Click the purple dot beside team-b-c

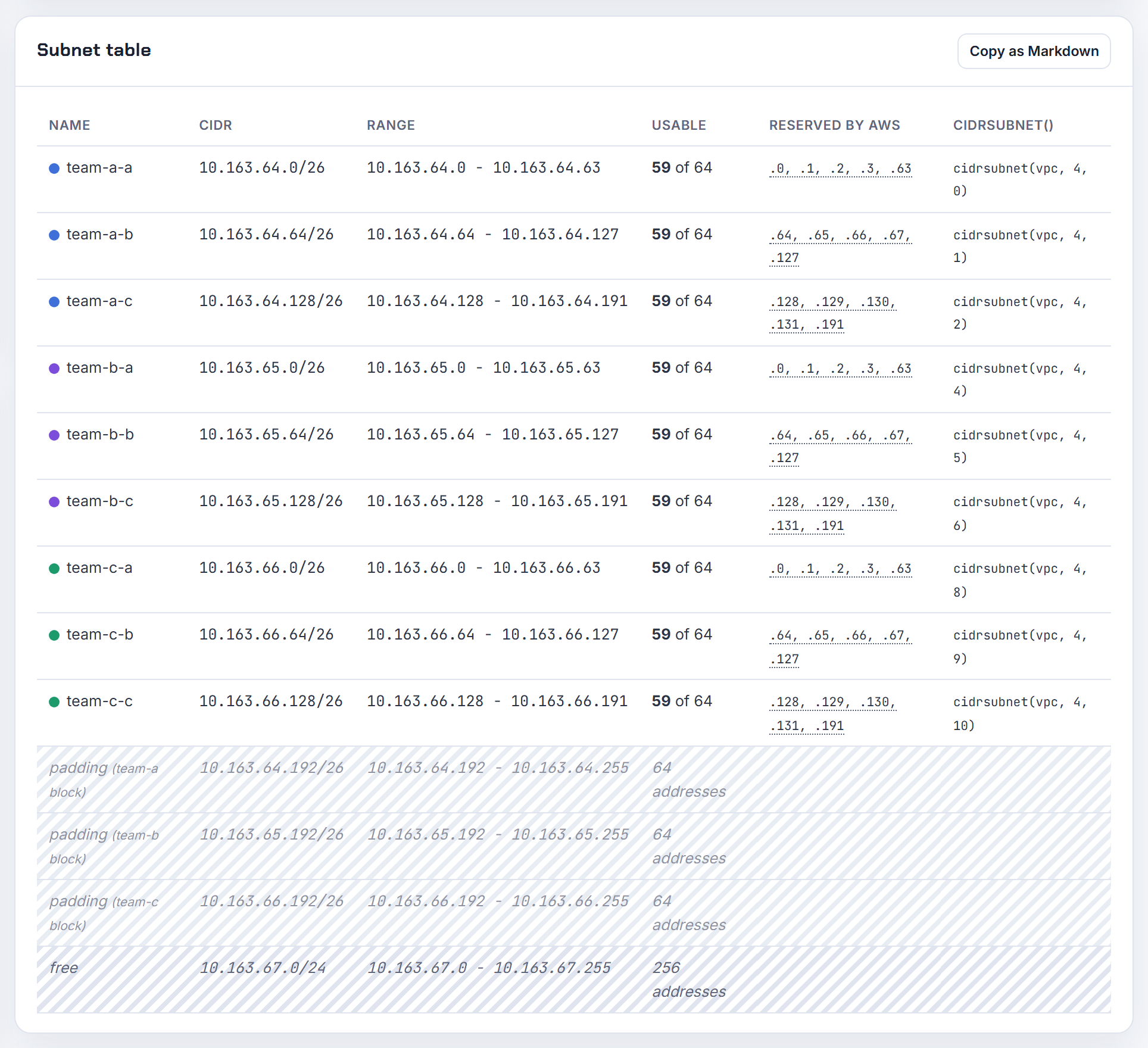point(54,502)
